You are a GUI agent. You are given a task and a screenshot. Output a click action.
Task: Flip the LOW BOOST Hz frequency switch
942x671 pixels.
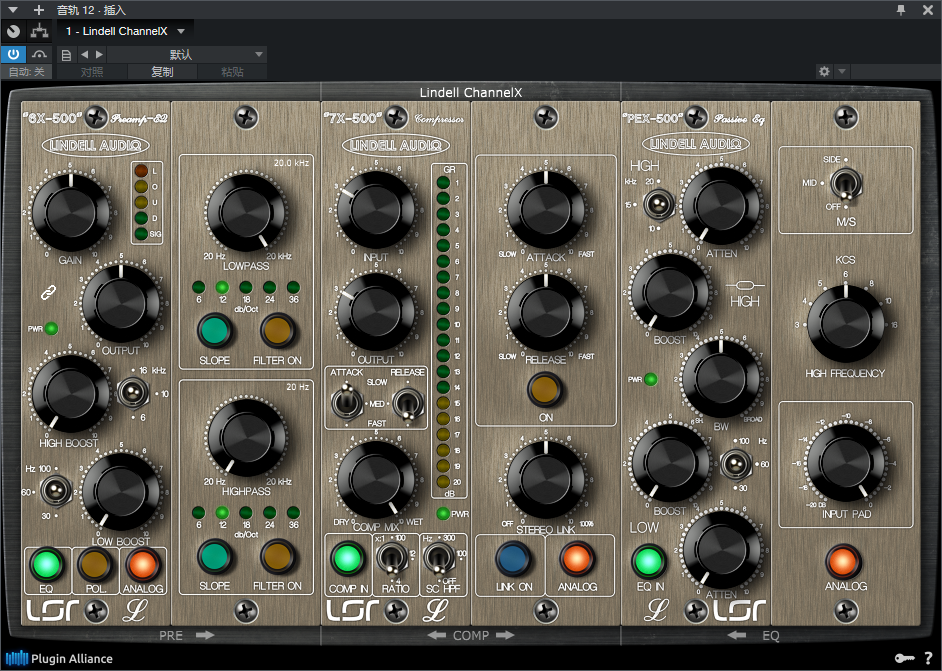click(x=55, y=491)
